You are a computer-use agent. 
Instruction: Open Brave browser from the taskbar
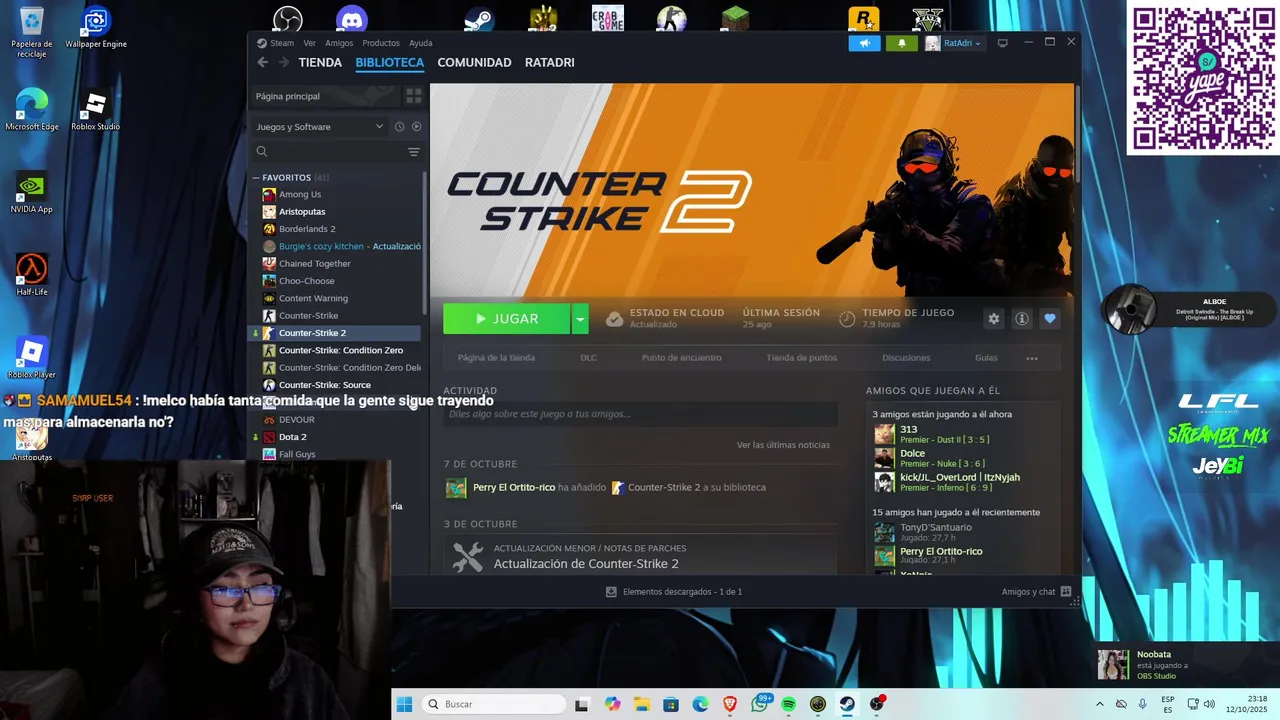(x=730, y=704)
